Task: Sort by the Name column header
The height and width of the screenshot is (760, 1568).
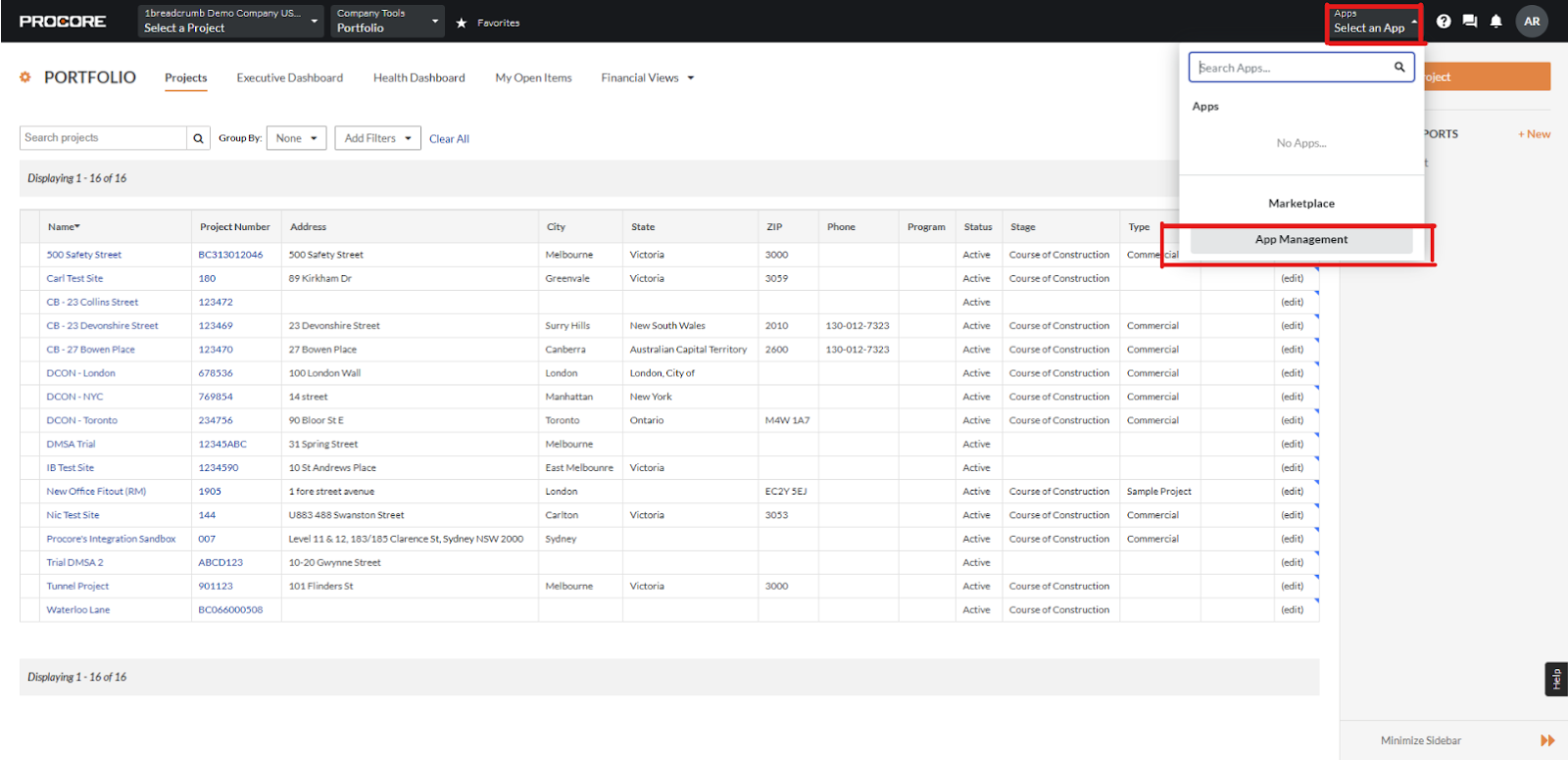Action: [x=65, y=227]
